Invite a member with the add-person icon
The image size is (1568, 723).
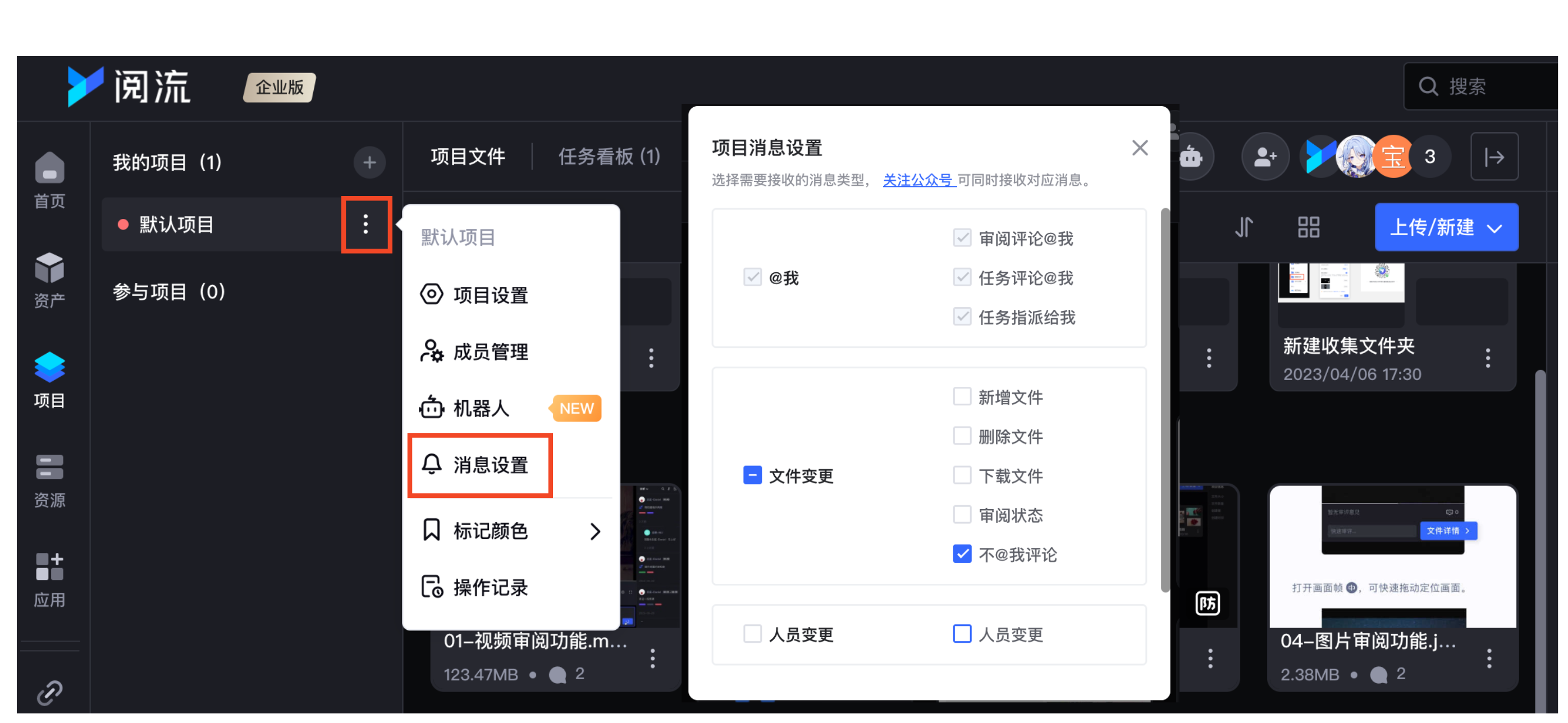pos(1265,157)
